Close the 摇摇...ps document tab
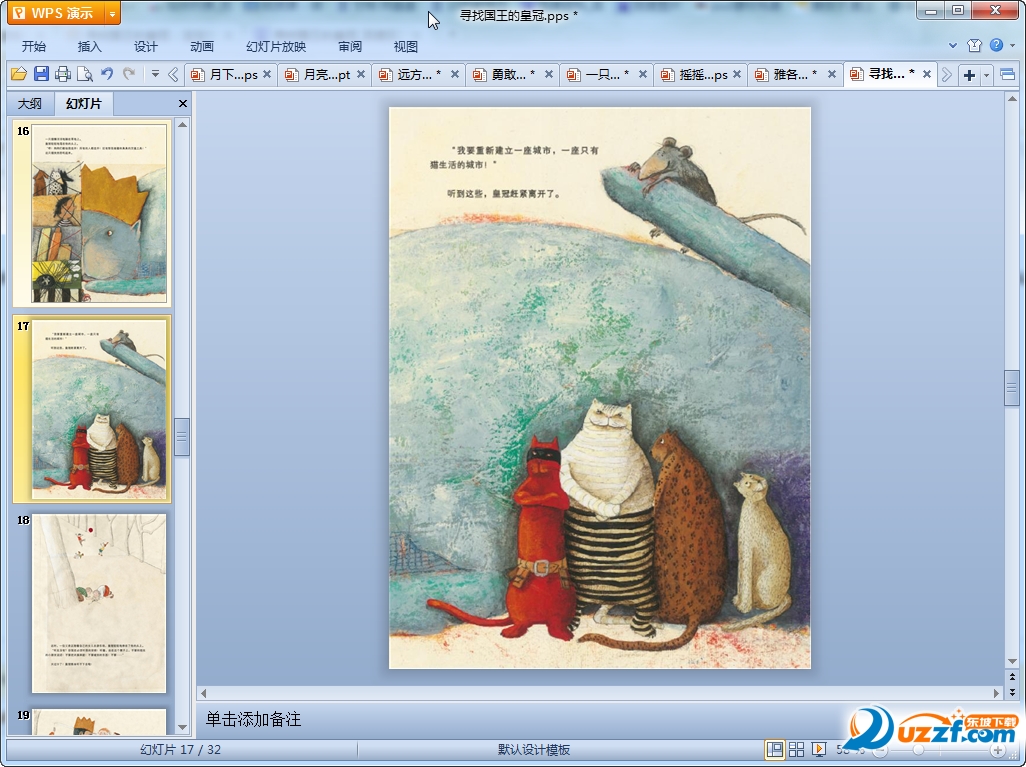 [x=737, y=75]
